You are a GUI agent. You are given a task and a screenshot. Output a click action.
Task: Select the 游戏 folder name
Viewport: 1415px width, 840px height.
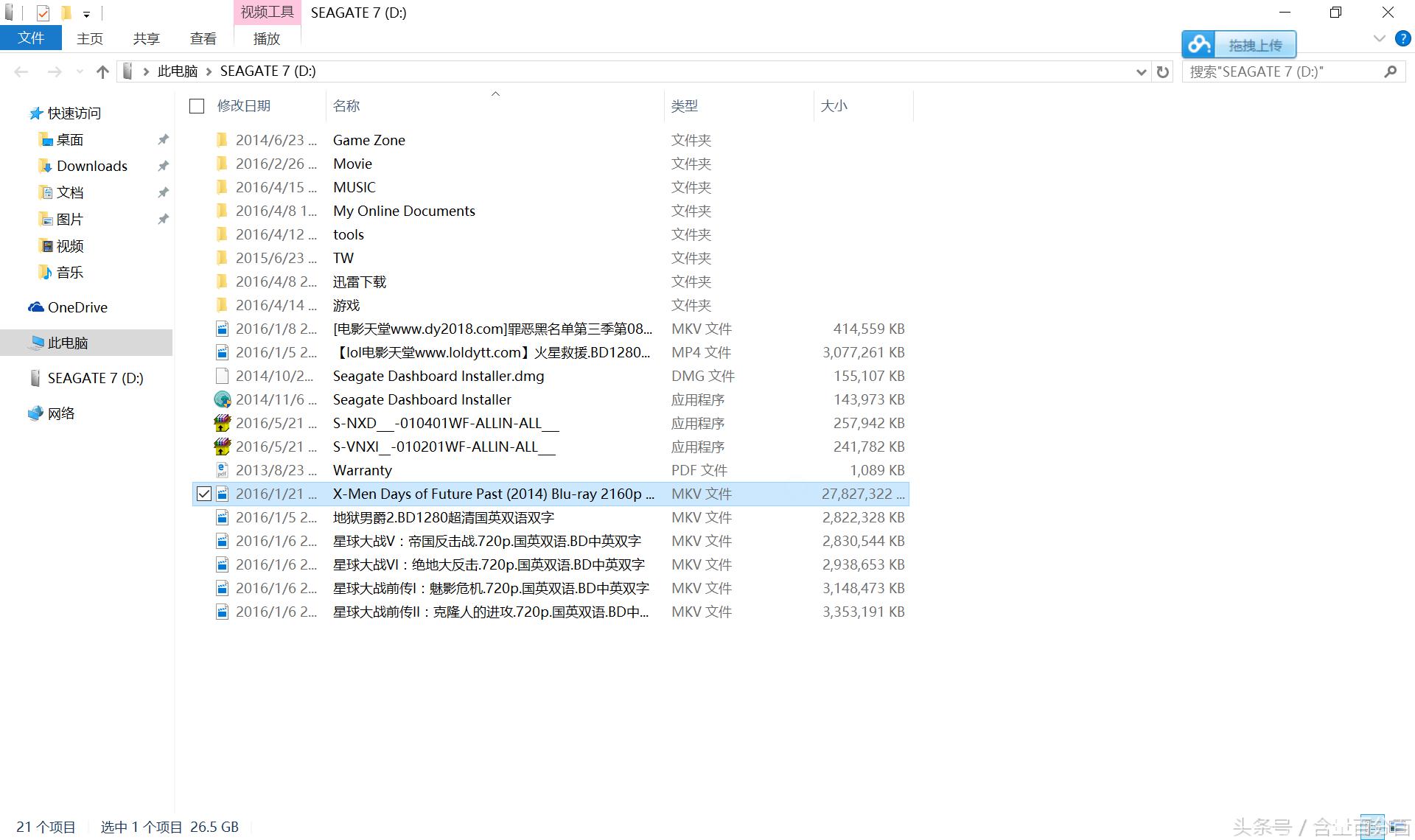point(346,305)
